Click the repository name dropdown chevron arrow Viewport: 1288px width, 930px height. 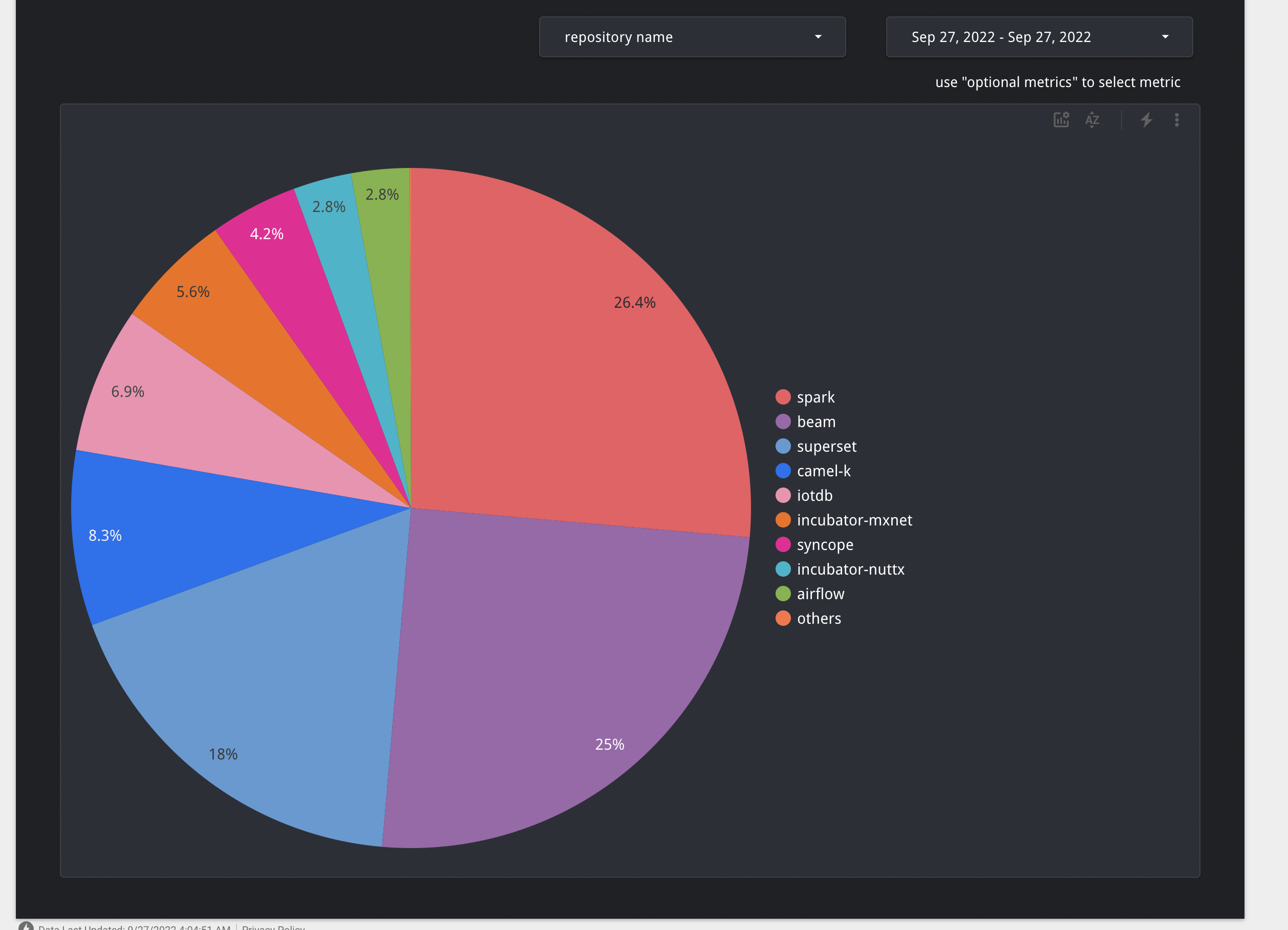818,36
